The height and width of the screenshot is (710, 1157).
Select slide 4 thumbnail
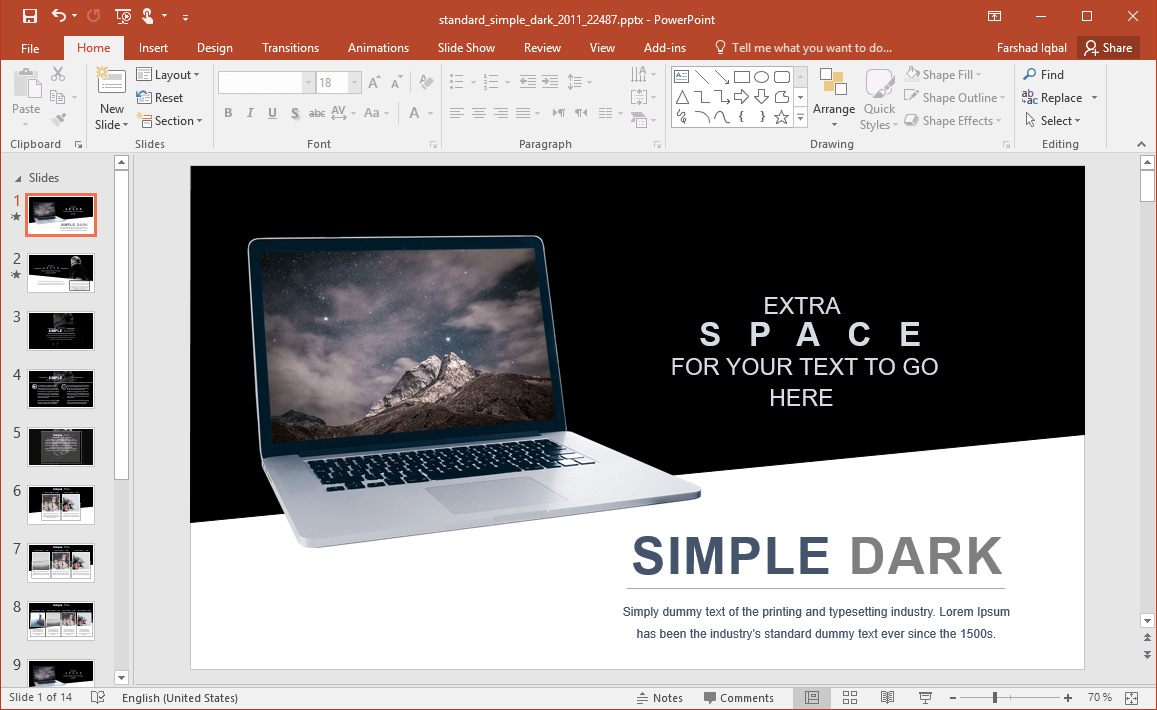click(x=61, y=389)
